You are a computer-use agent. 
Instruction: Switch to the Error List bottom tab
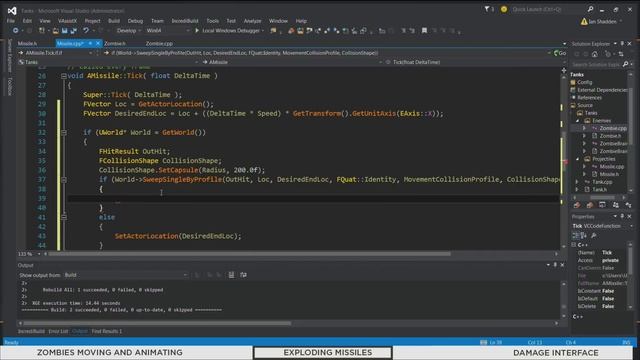click(x=58, y=331)
